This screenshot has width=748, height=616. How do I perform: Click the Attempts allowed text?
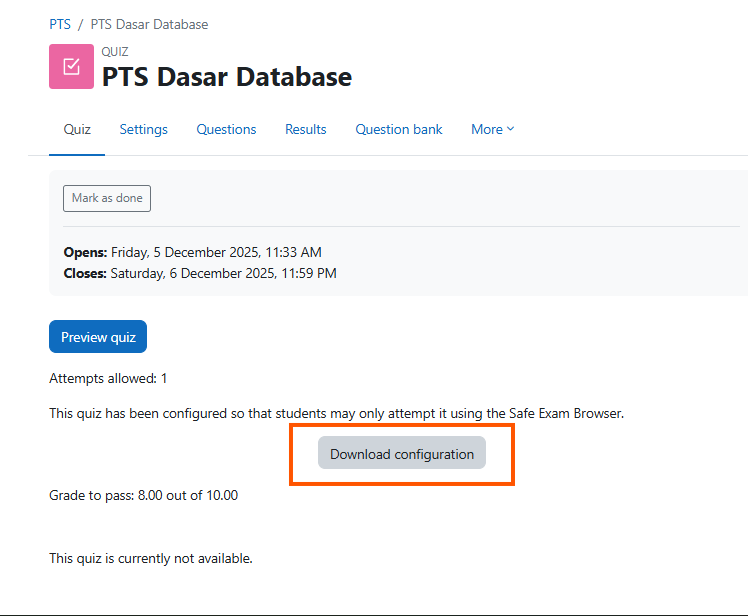tap(108, 379)
